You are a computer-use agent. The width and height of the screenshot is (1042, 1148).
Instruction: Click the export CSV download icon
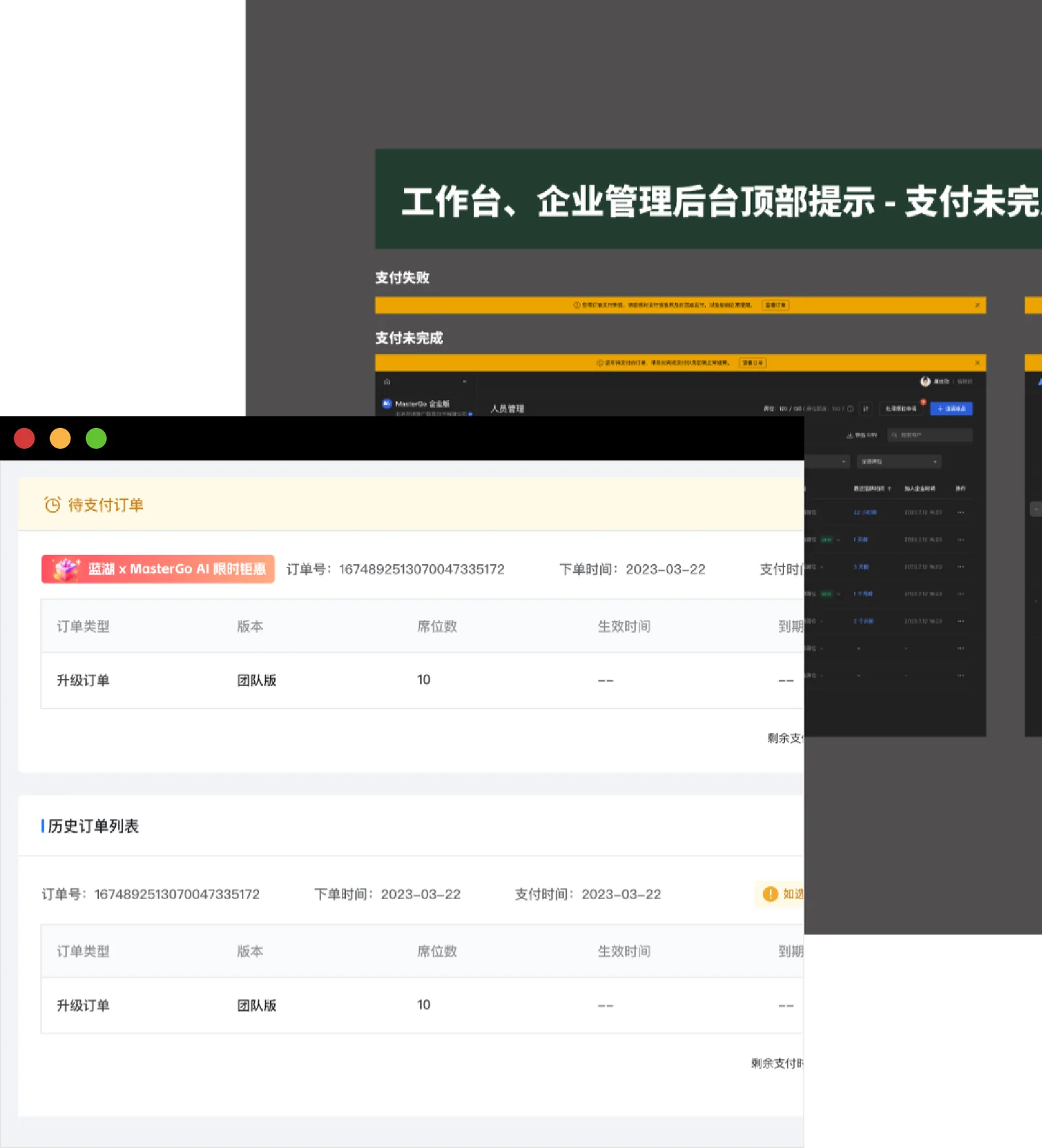tap(849, 435)
